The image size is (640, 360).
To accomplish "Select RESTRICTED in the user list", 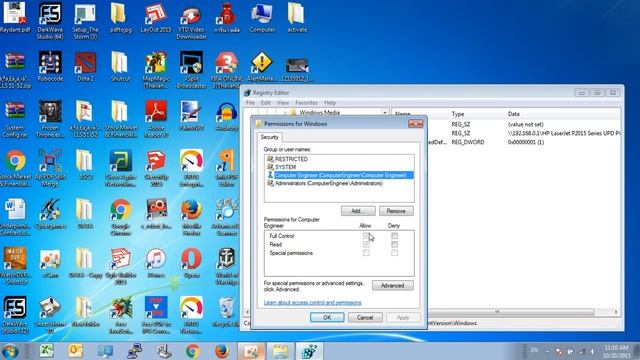I will 339,159.
